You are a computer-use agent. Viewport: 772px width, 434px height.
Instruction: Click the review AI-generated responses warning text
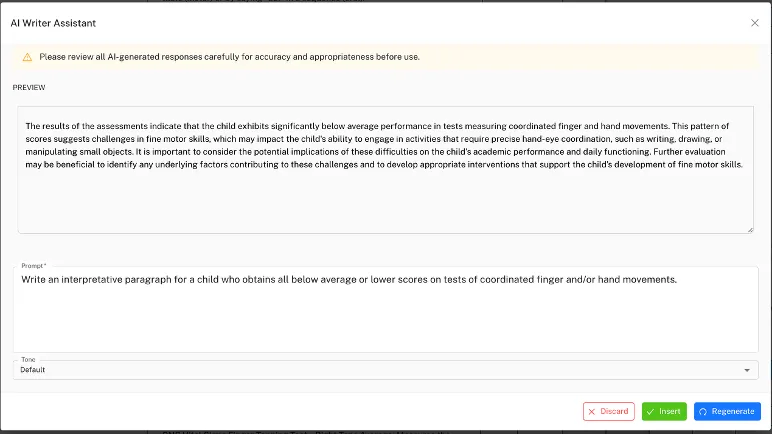229,57
